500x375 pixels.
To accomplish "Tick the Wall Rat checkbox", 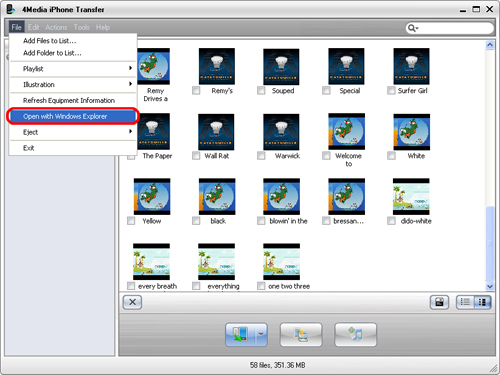I will pos(196,156).
